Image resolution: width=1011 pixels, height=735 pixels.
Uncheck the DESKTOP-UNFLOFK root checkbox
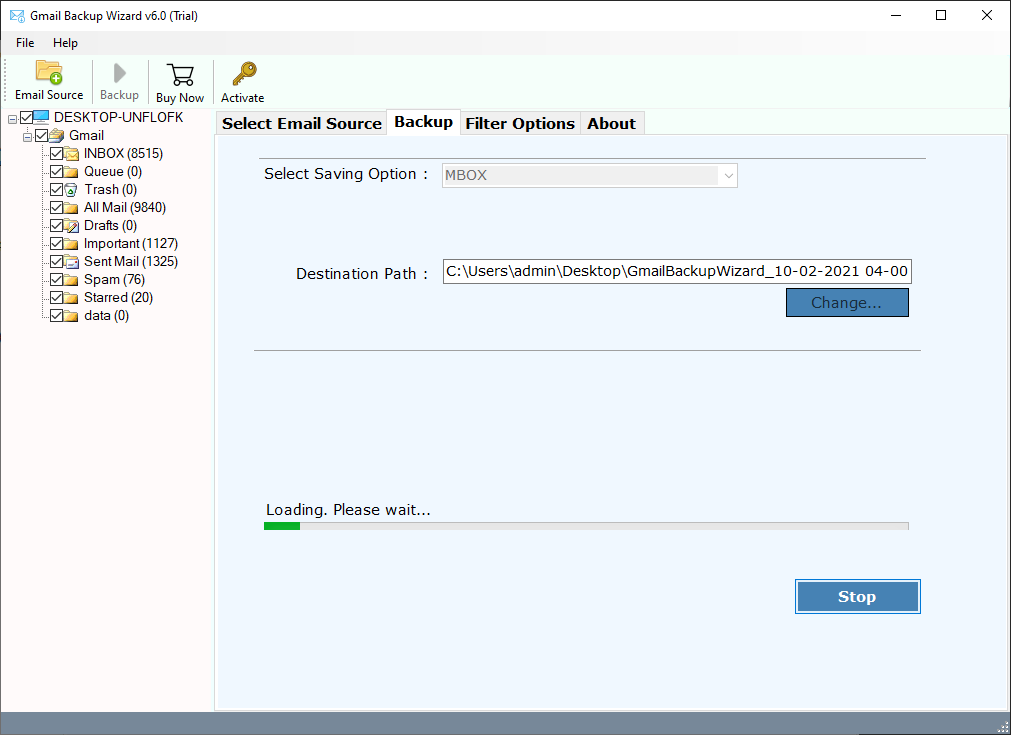point(26,117)
